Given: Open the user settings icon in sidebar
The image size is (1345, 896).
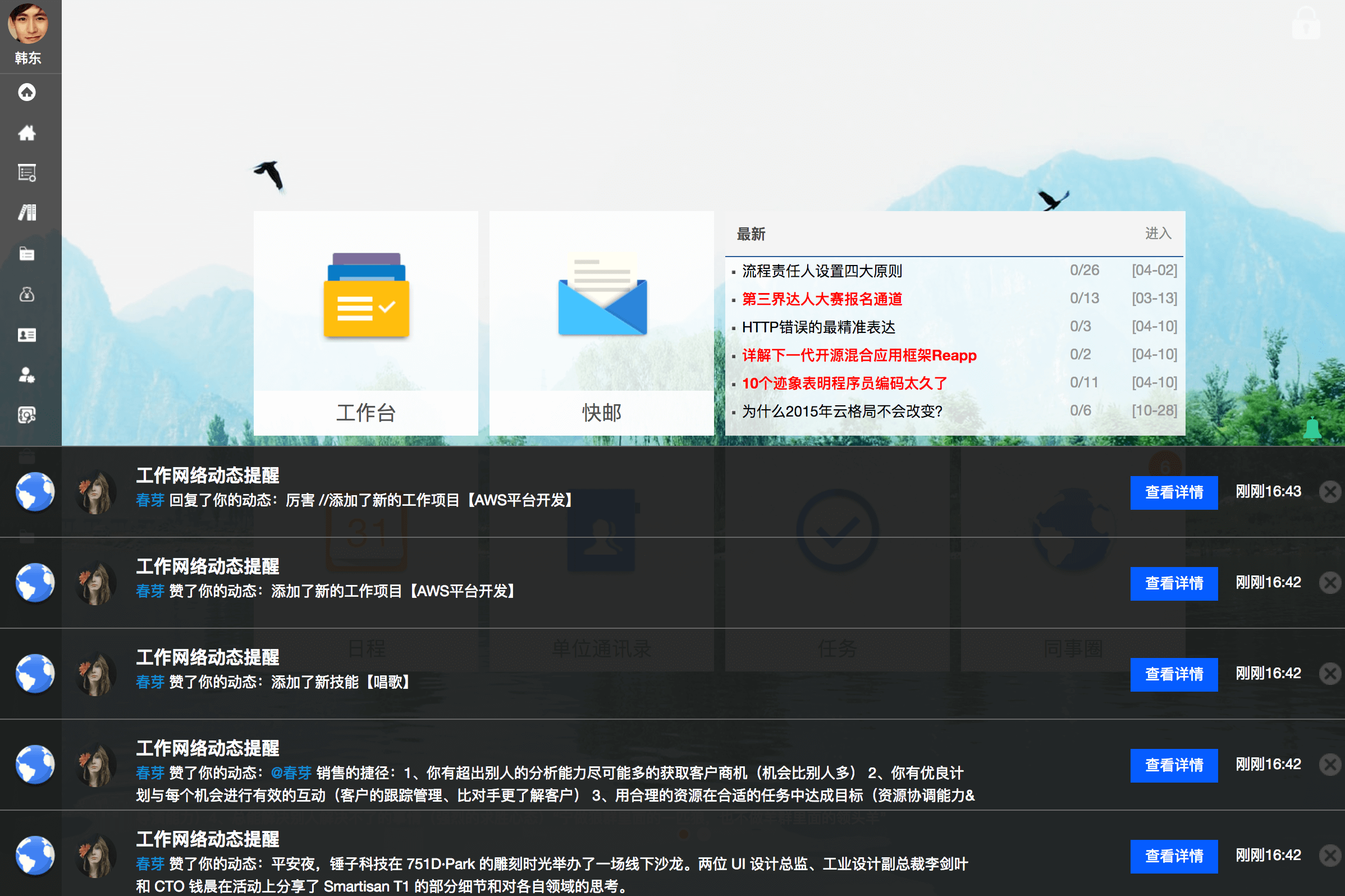Looking at the screenshot, I should point(27,375).
